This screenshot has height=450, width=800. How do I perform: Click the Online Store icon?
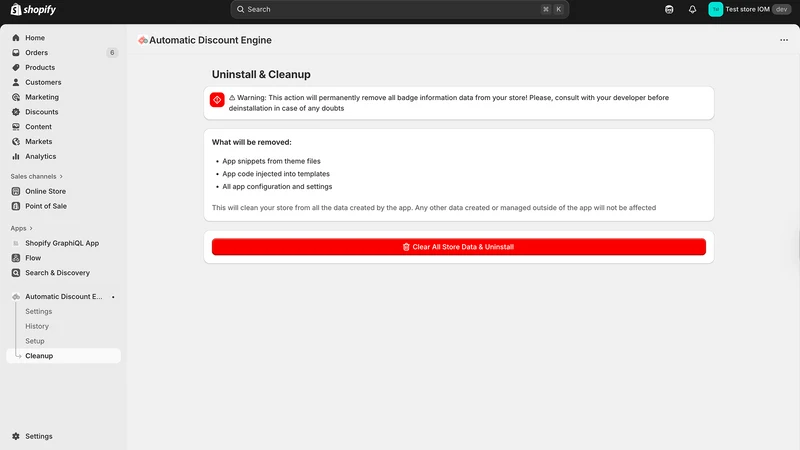[x=16, y=191]
